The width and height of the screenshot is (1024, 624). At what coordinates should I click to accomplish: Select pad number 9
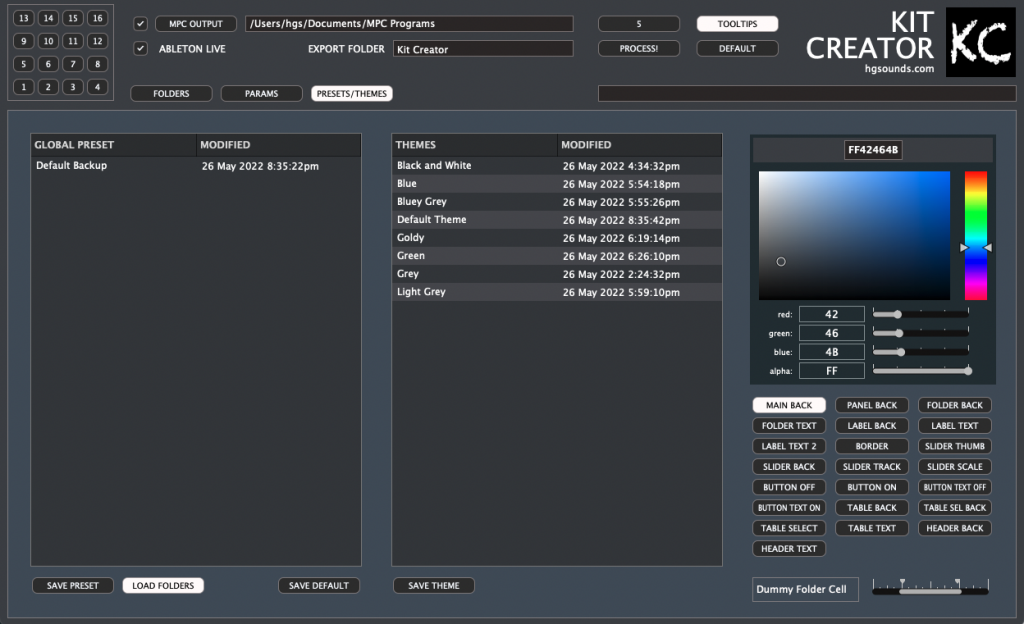24,41
